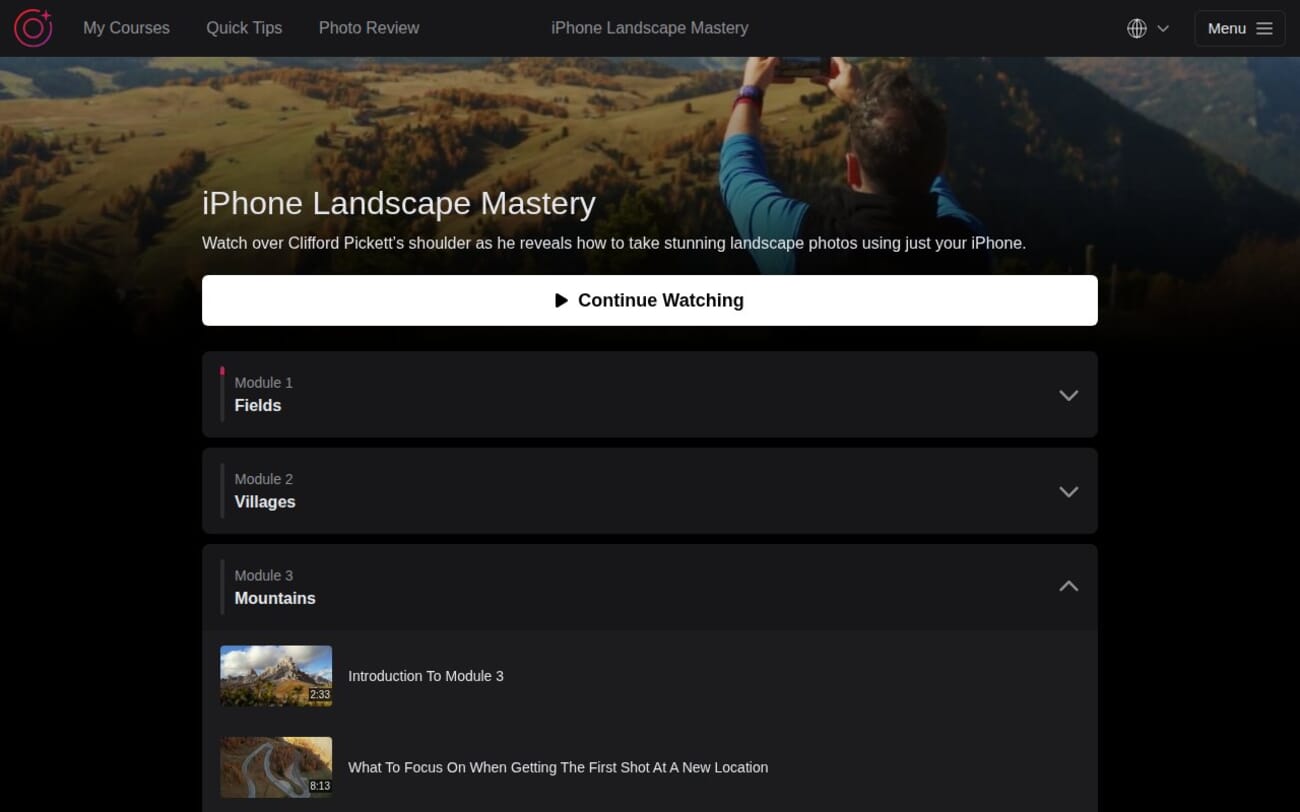Click the winding road thumbnail with 8:13 duration
Screen dimensions: 1300x812
click(276, 766)
